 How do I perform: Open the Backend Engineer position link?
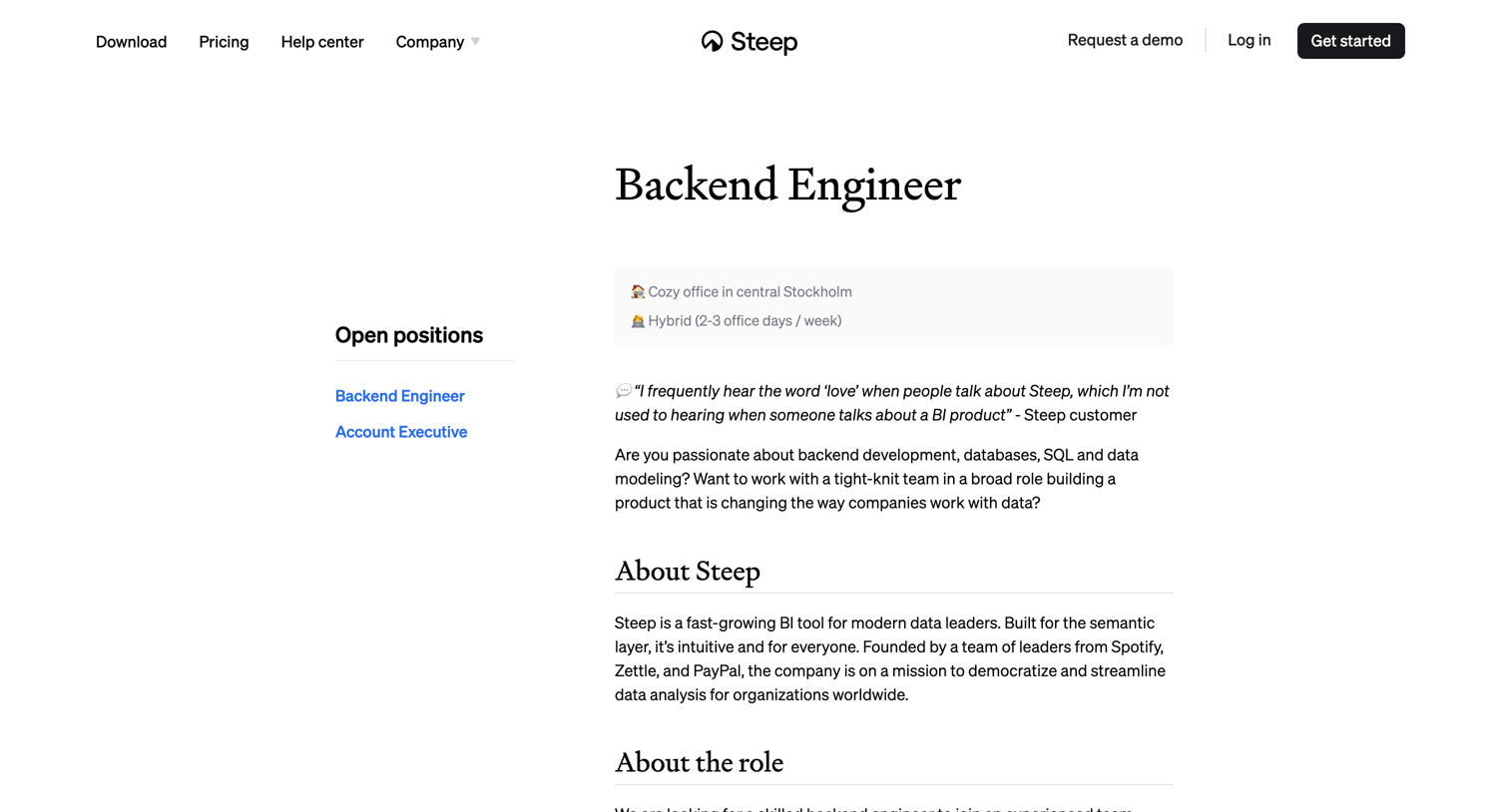[x=400, y=396]
